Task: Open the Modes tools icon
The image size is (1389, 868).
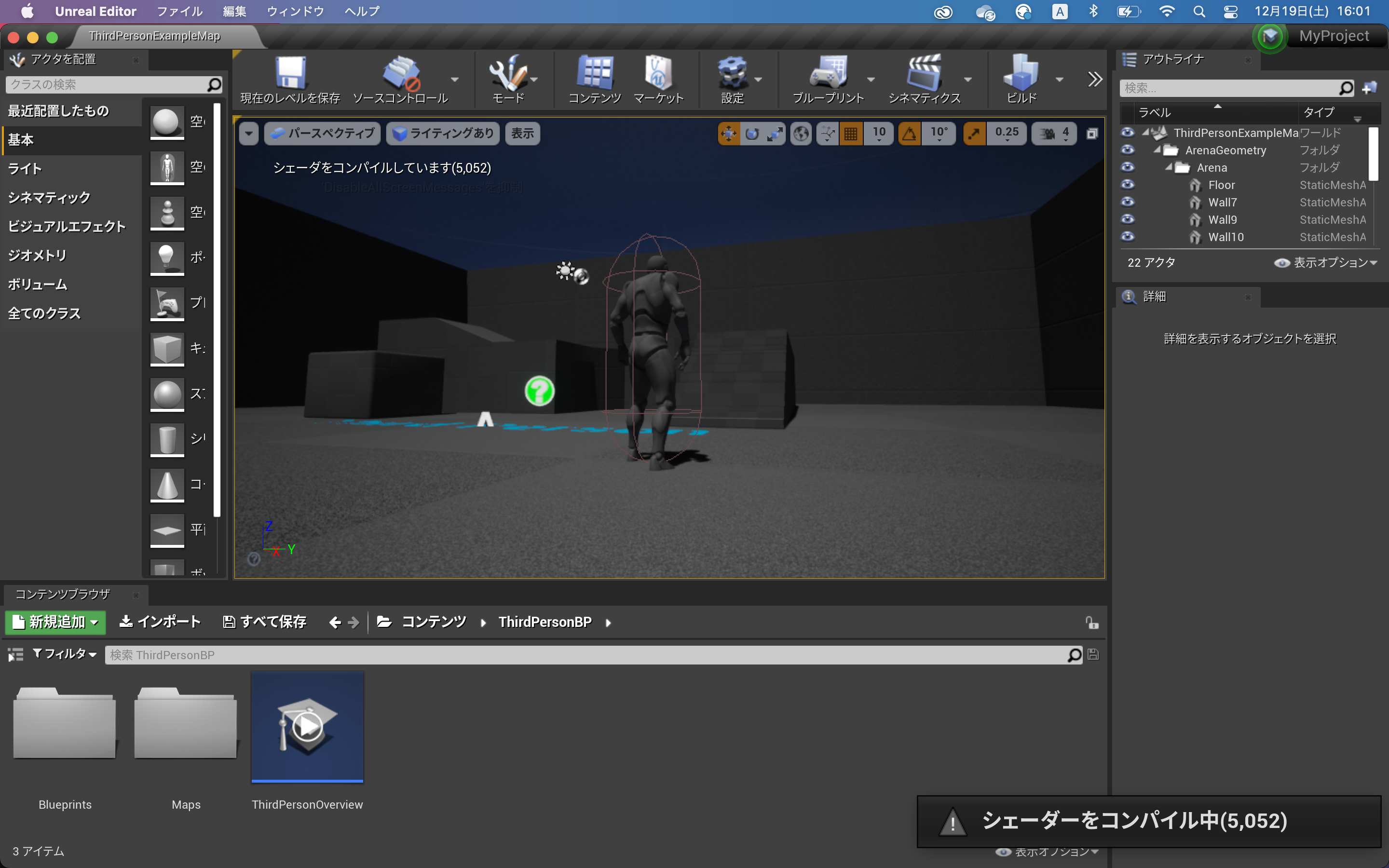Action: point(507,73)
